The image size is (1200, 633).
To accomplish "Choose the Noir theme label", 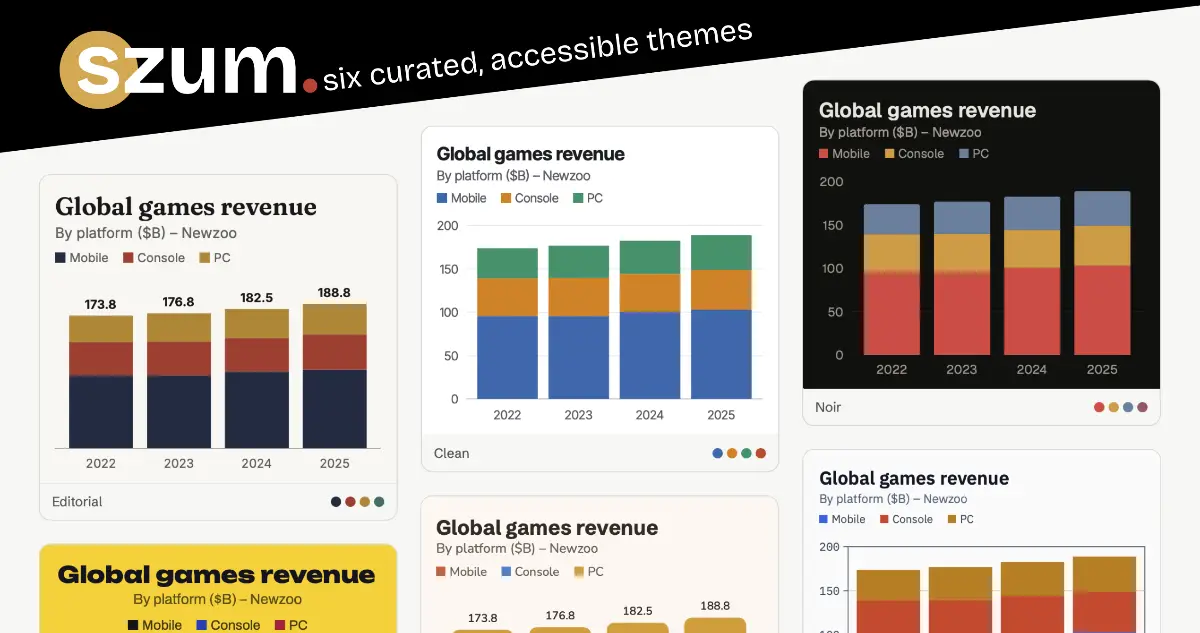I will [828, 407].
